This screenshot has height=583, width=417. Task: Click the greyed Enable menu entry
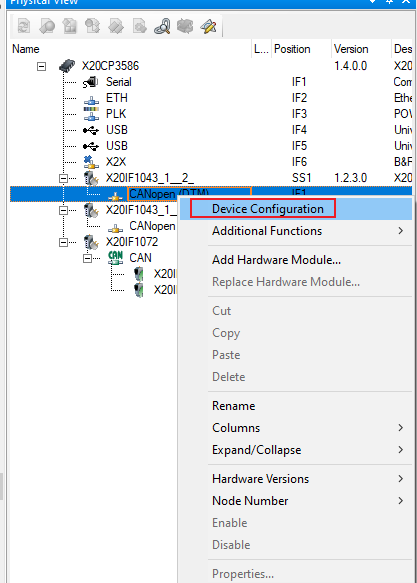tap(295, 523)
